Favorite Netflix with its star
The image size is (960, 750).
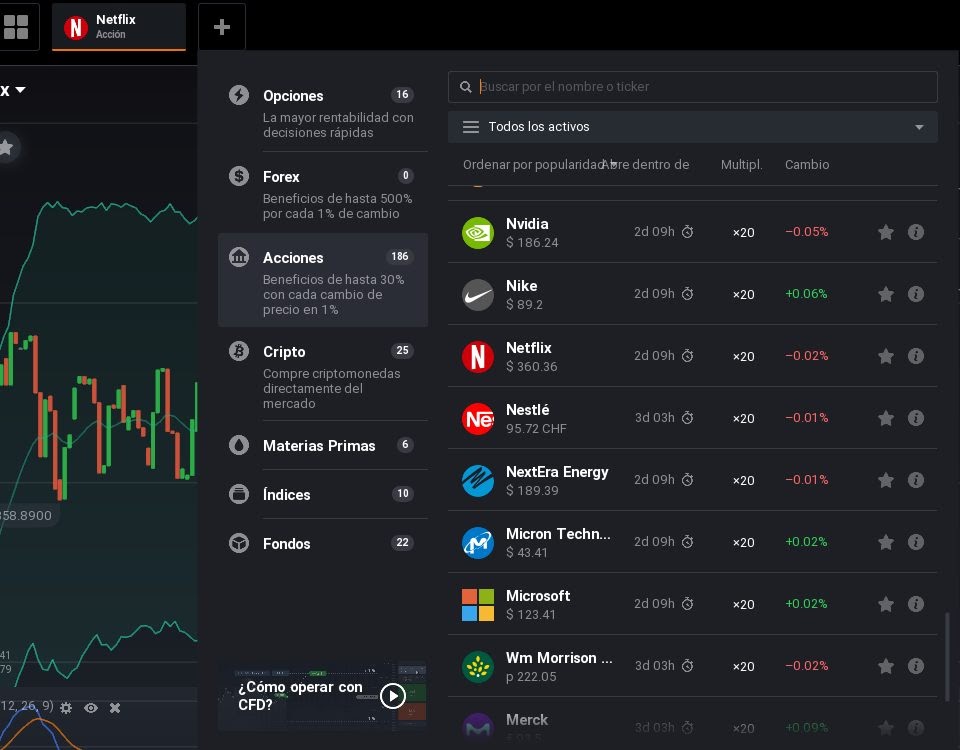885,356
